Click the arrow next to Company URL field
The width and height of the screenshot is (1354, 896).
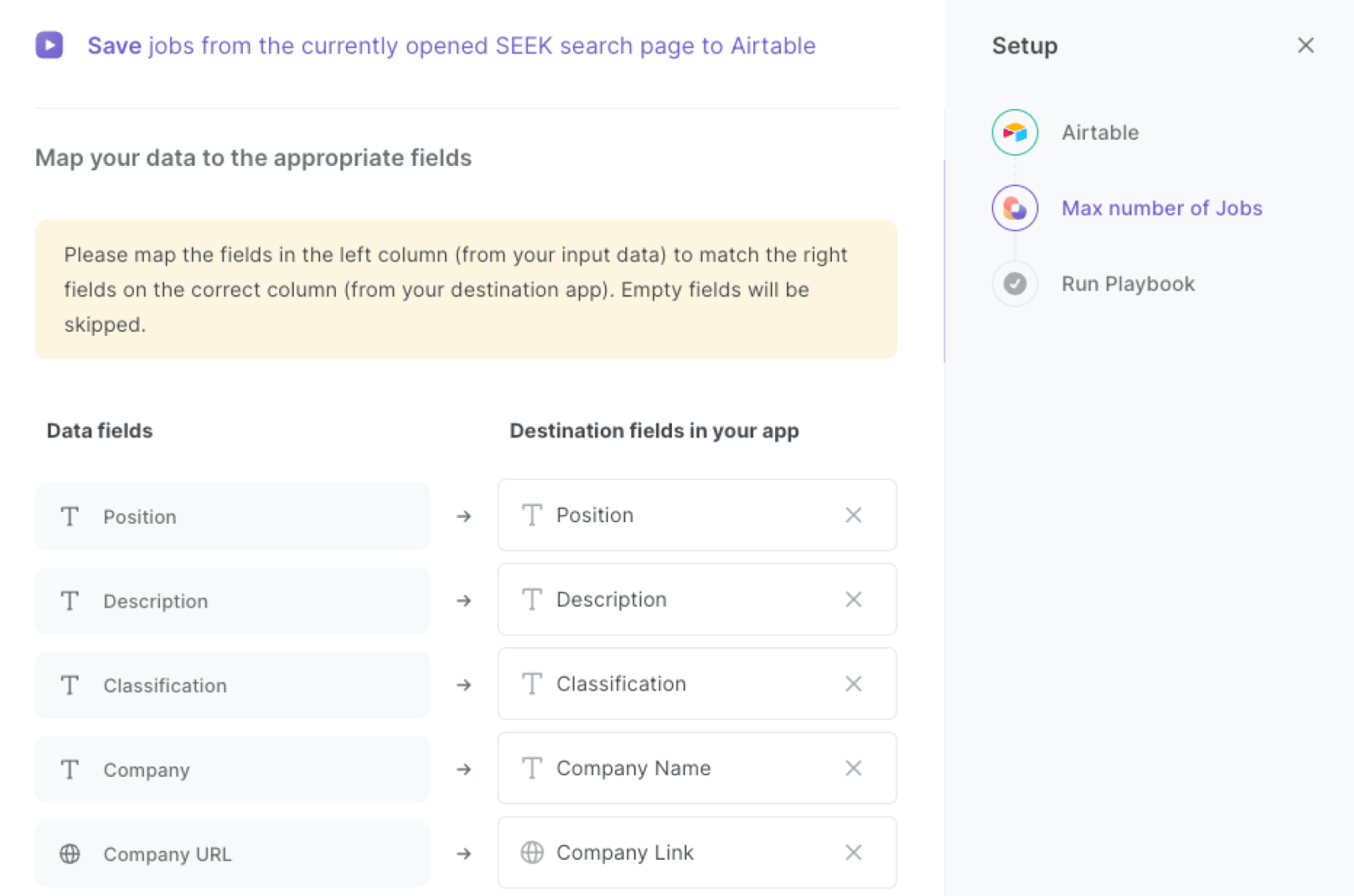[x=464, y=854]
